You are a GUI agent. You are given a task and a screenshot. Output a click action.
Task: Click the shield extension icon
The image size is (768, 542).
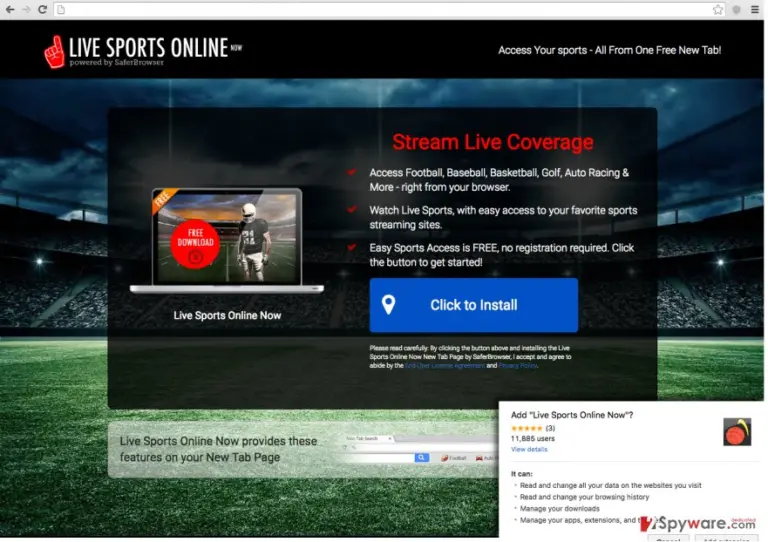click(x=736, y=9)
